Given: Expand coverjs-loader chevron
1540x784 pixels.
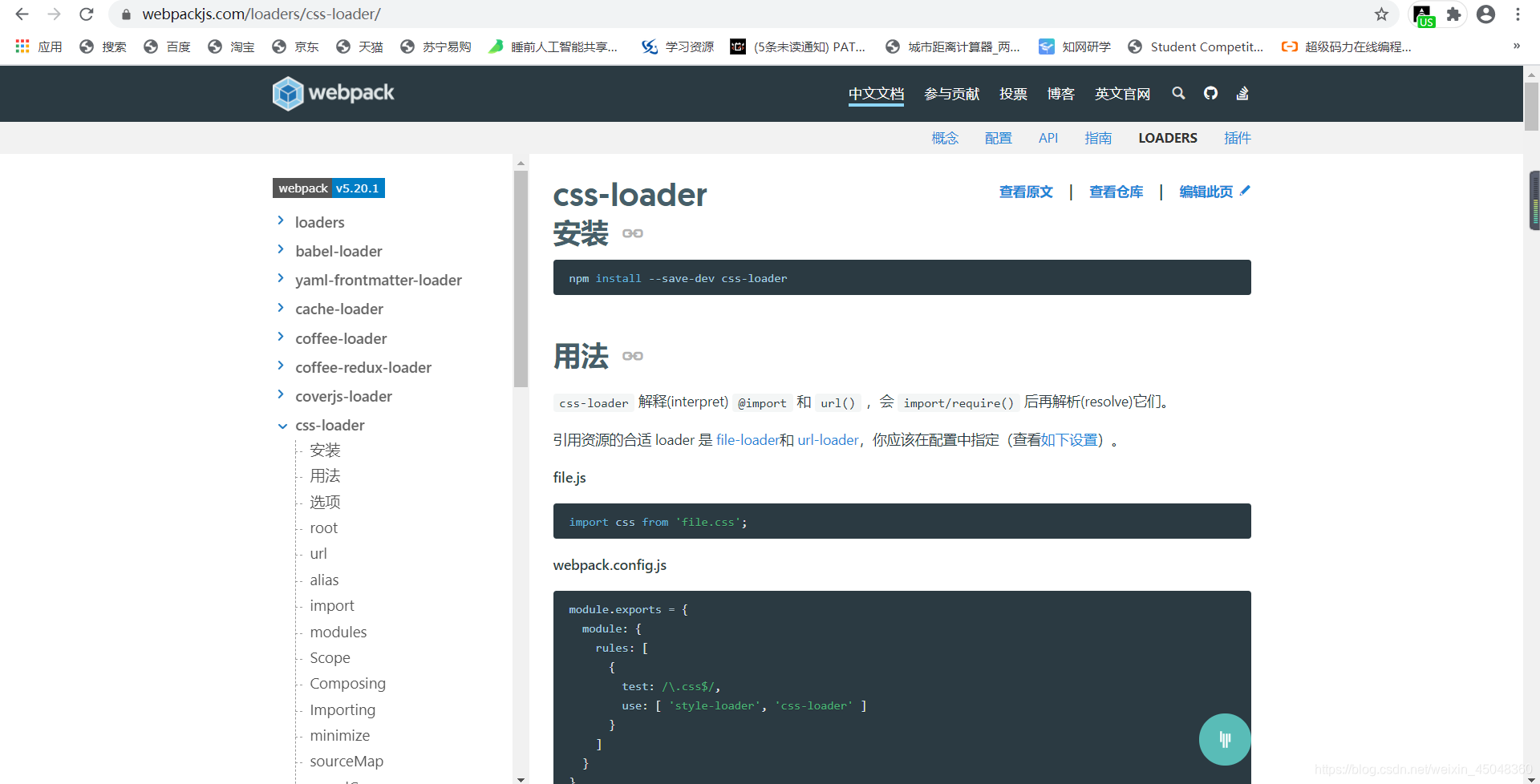Looking at the screenshot, I should [x=281, y=394].
